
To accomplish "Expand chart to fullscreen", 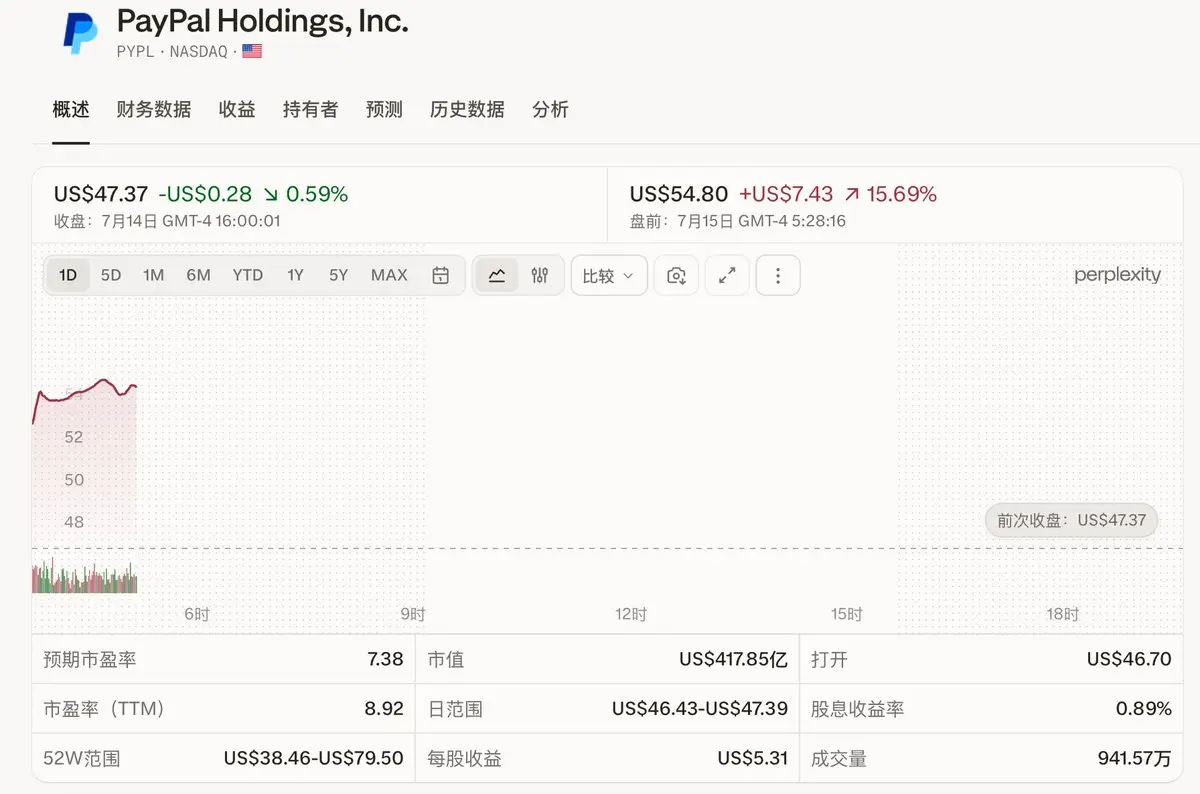I will 727,275.
